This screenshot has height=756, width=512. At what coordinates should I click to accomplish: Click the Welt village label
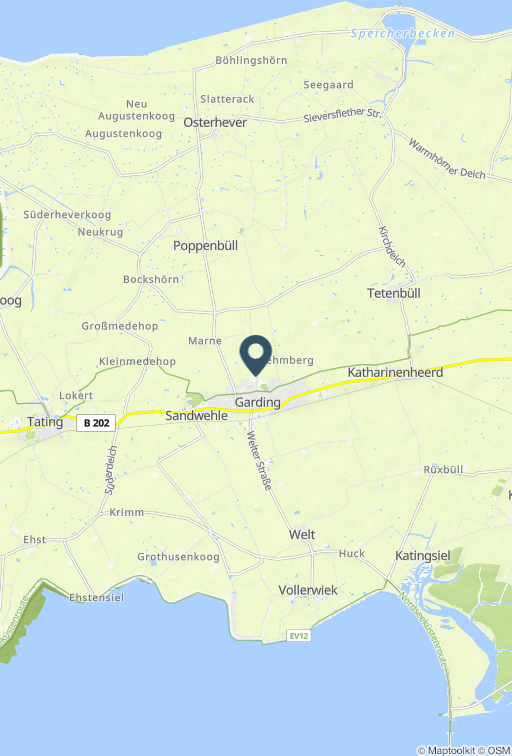click(302, 534)
